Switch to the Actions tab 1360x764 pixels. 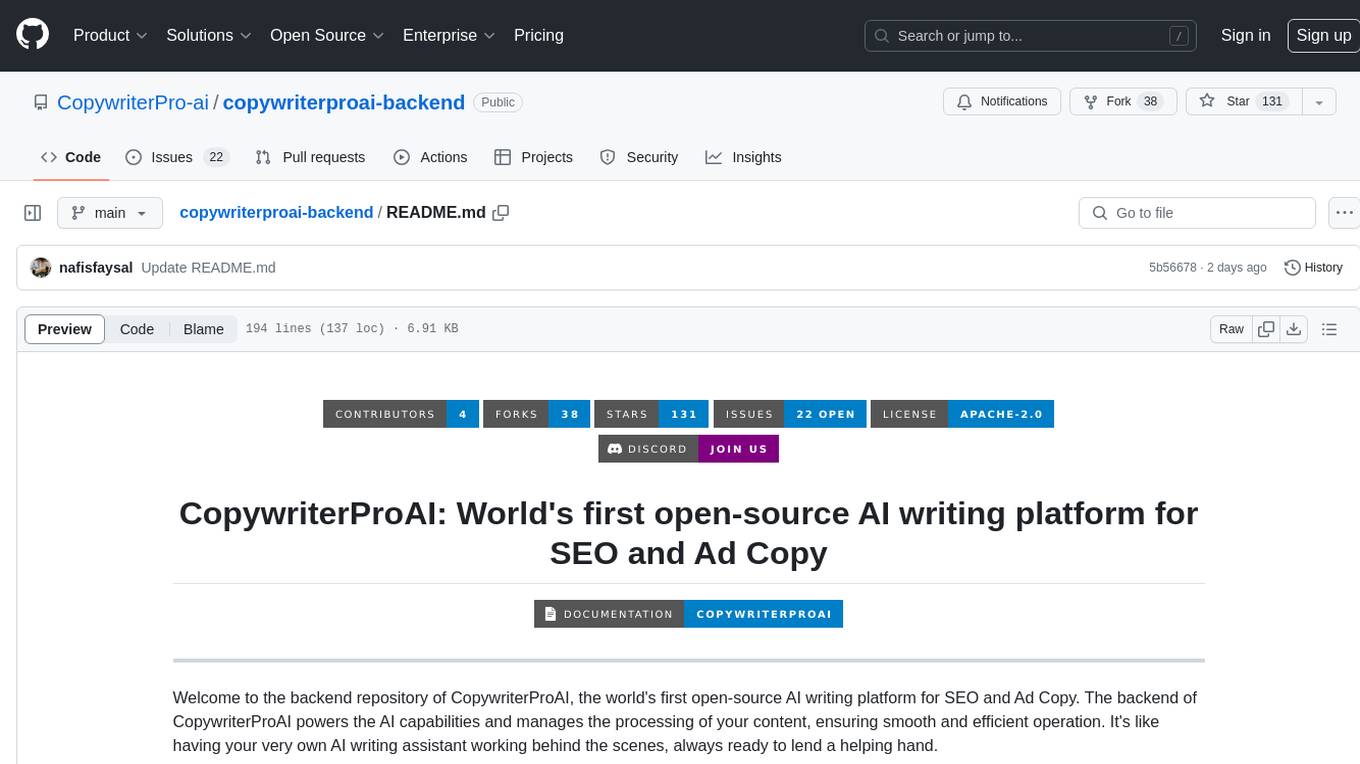click(x=430, y=157)
